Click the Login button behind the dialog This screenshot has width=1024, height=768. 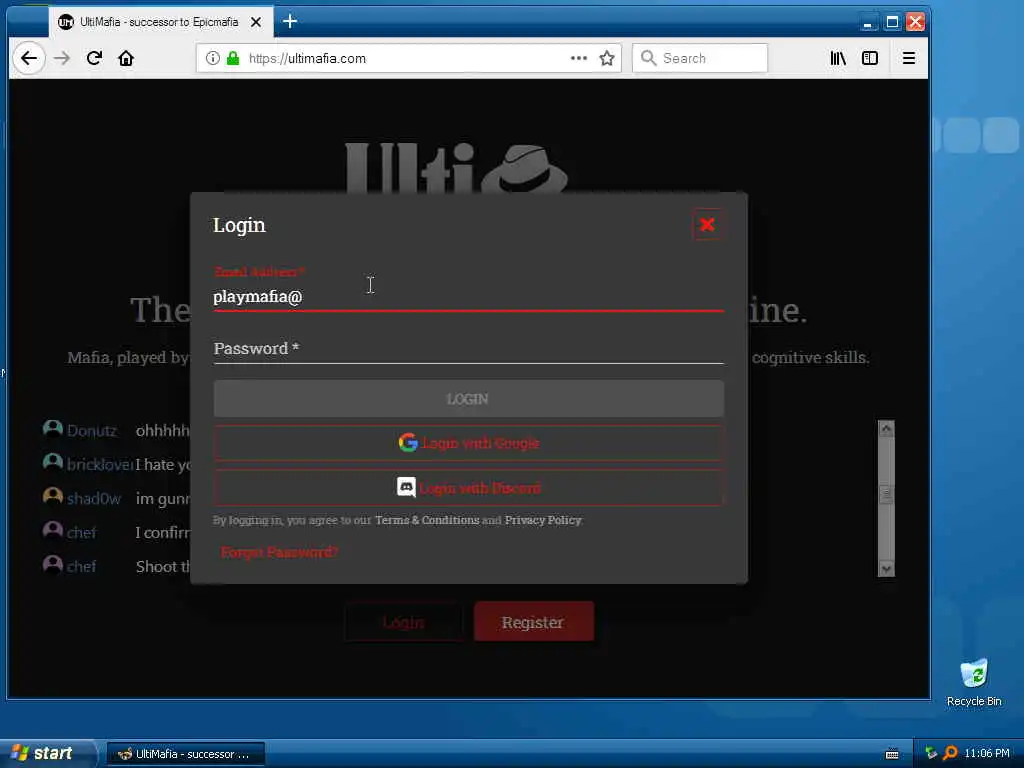404,622
